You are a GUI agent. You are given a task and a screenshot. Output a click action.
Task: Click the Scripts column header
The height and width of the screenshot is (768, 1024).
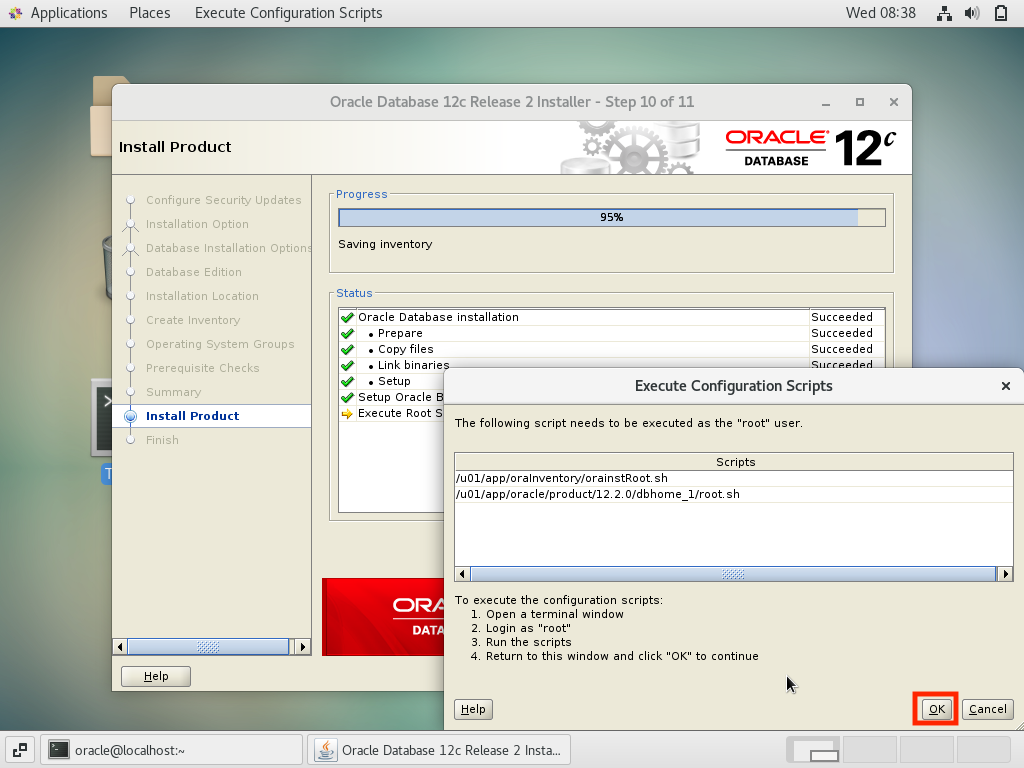click(x=735, y=462)
